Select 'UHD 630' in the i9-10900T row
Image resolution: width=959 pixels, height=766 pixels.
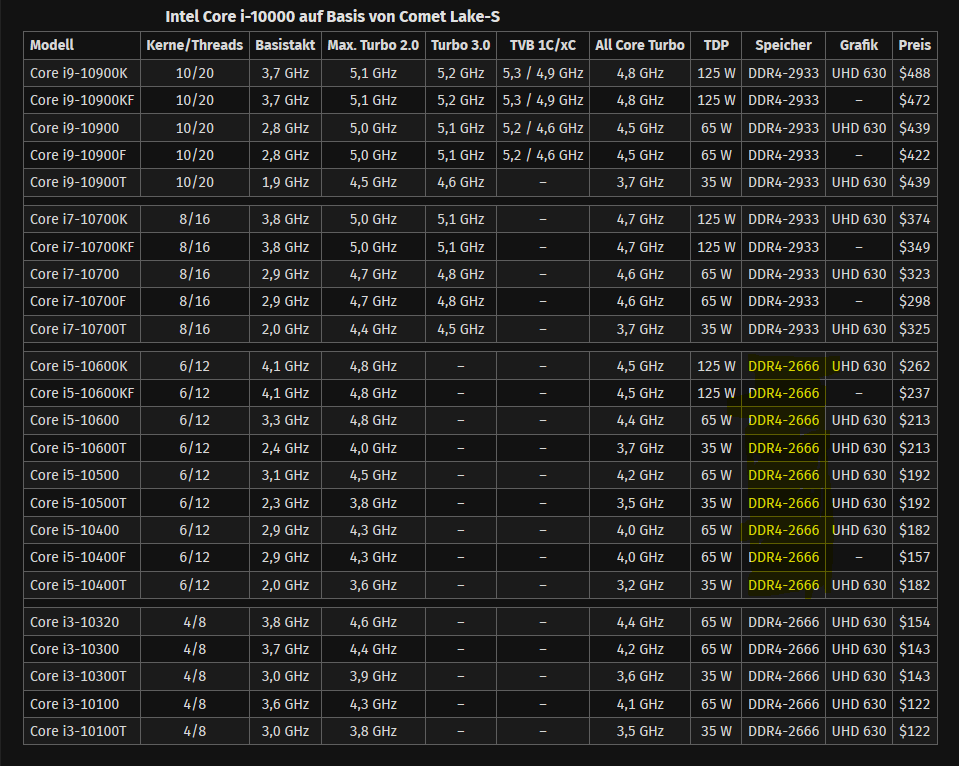pos(859,182)
